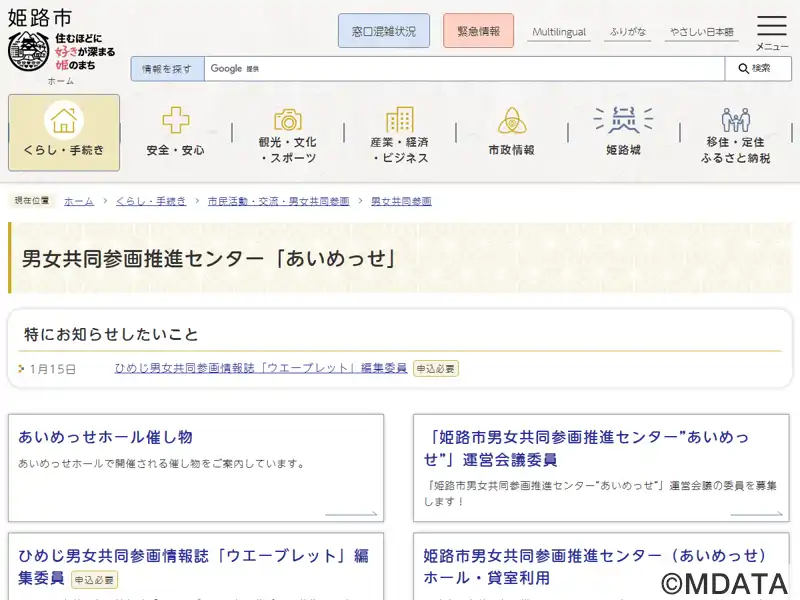
Task: Open 移住・定住 ふるさと納税 family icon
Action: 736,120
